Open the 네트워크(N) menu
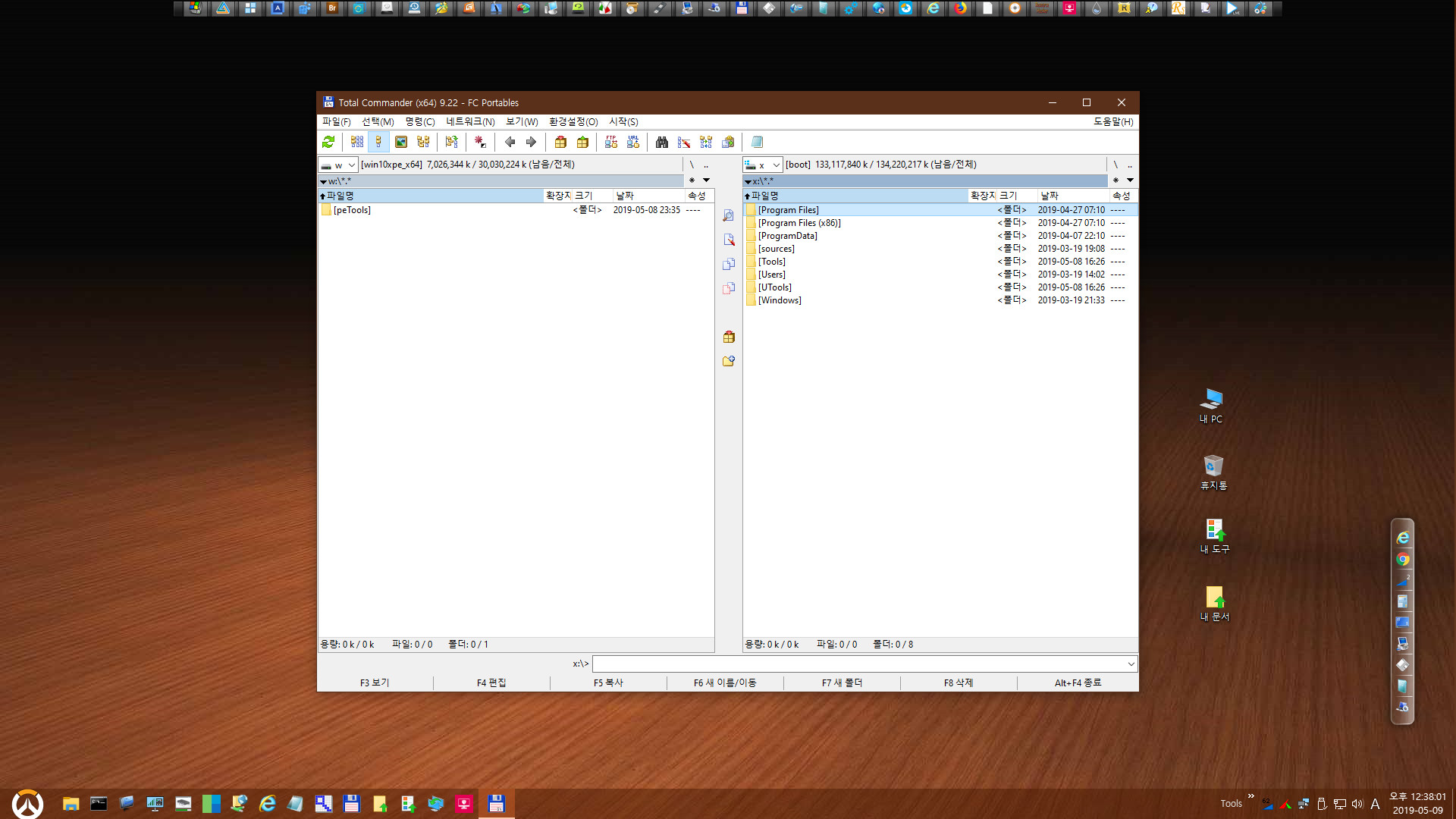 470,121
